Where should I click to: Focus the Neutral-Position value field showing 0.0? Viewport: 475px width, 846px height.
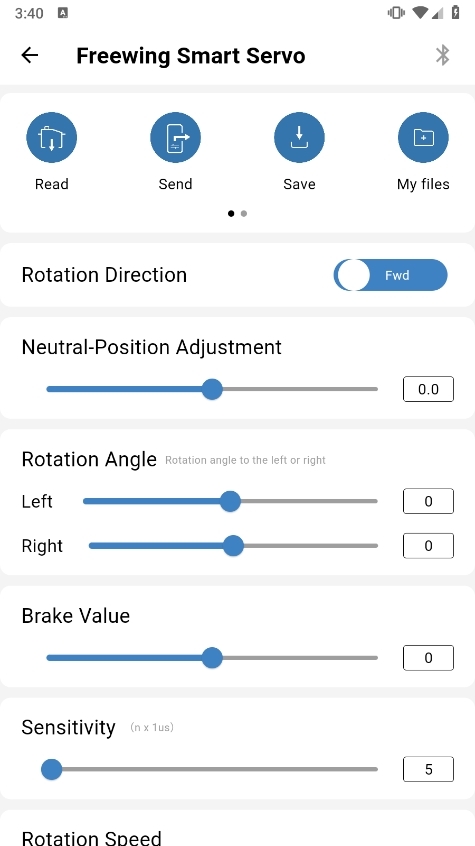[x=428, y=389]
